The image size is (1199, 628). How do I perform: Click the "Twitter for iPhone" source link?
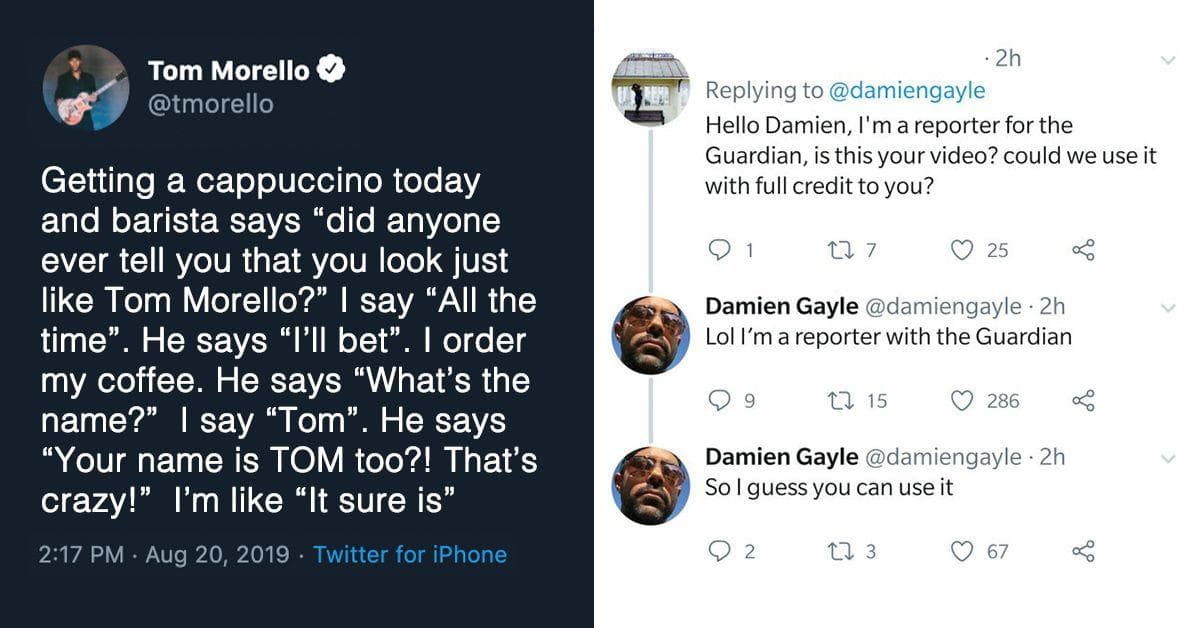tap(410, 555)
